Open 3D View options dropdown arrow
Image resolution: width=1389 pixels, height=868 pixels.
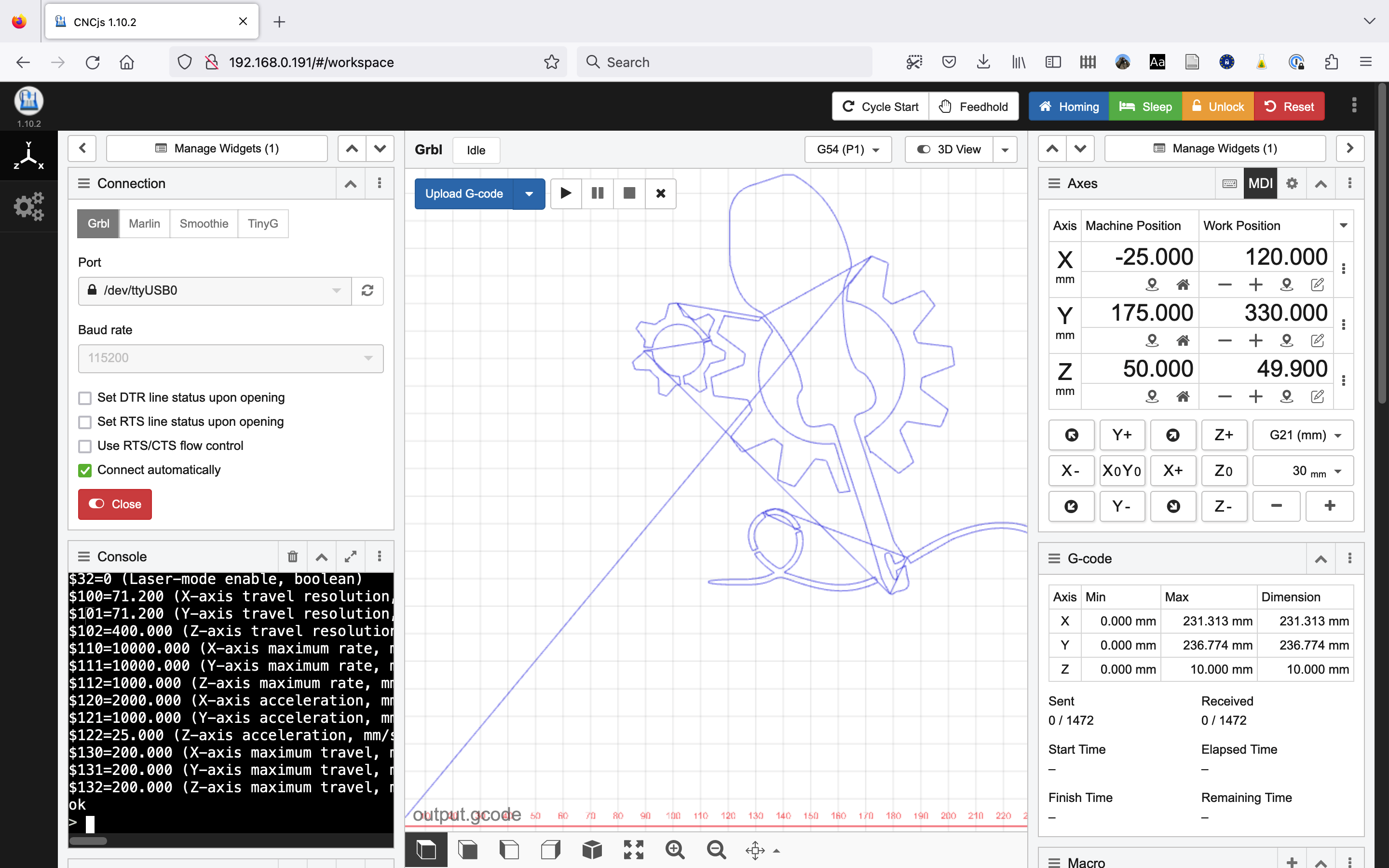1005,150
